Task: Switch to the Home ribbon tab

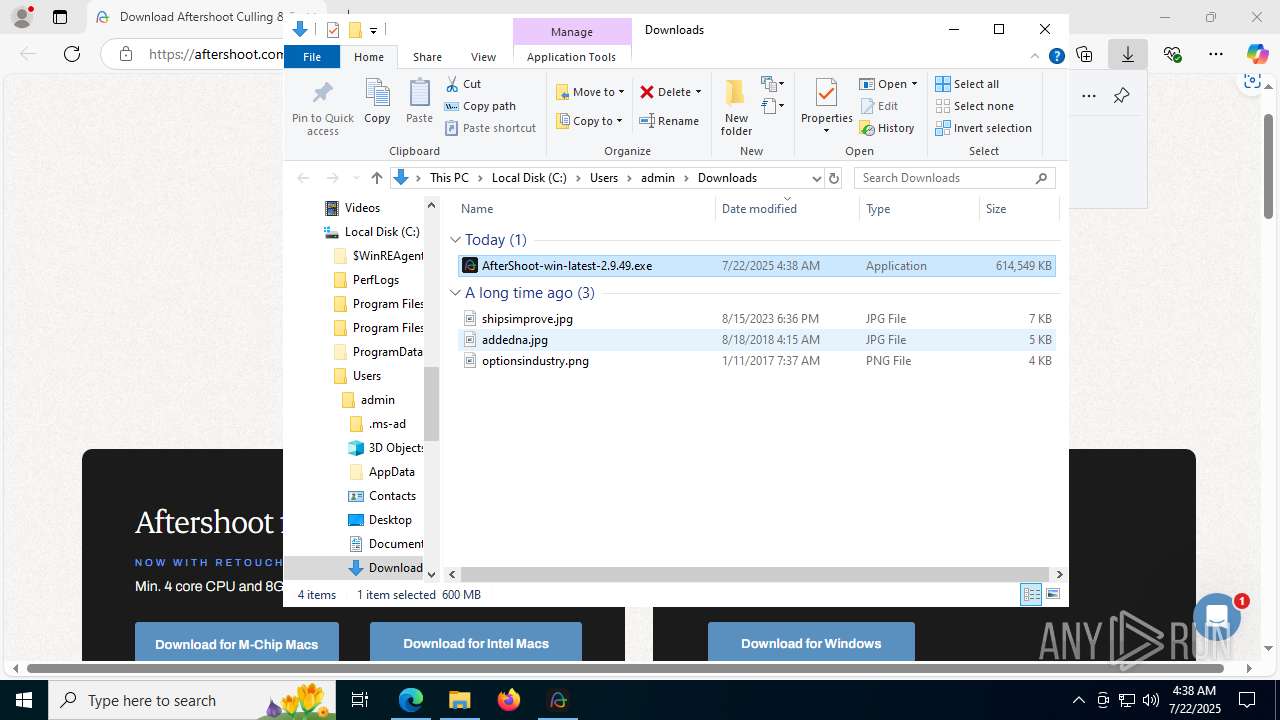Action: pos(369,57)
